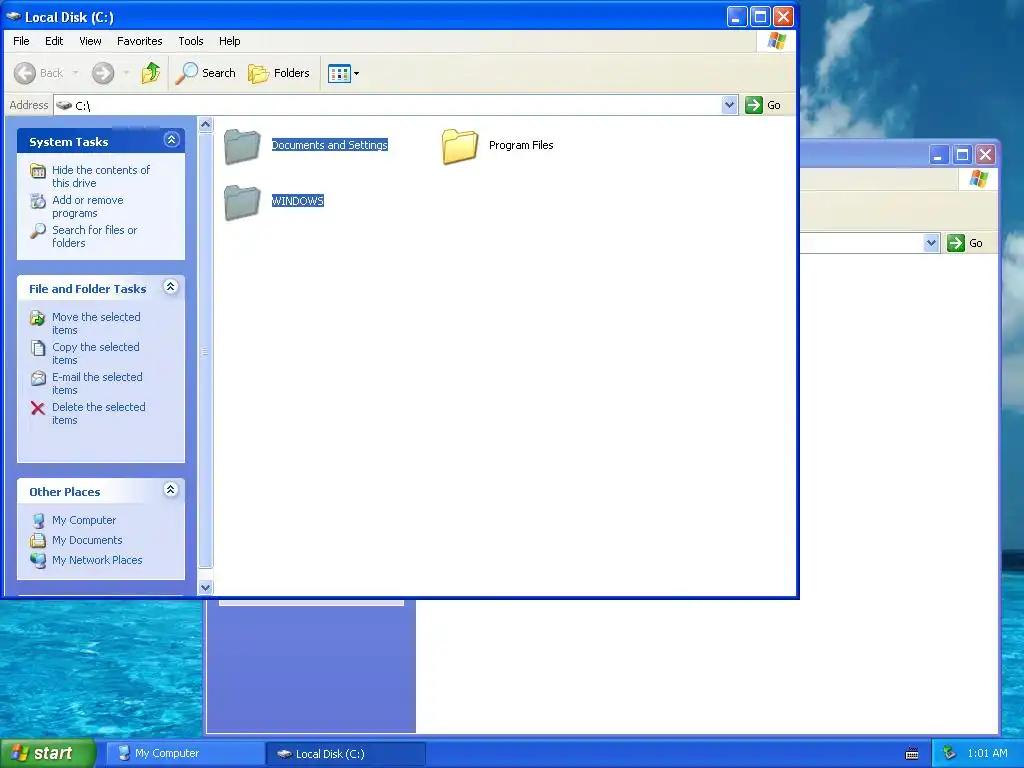Click the Local Disk title bar drive icon
The width and height of the screenshot is (1024, 768).
13,17
